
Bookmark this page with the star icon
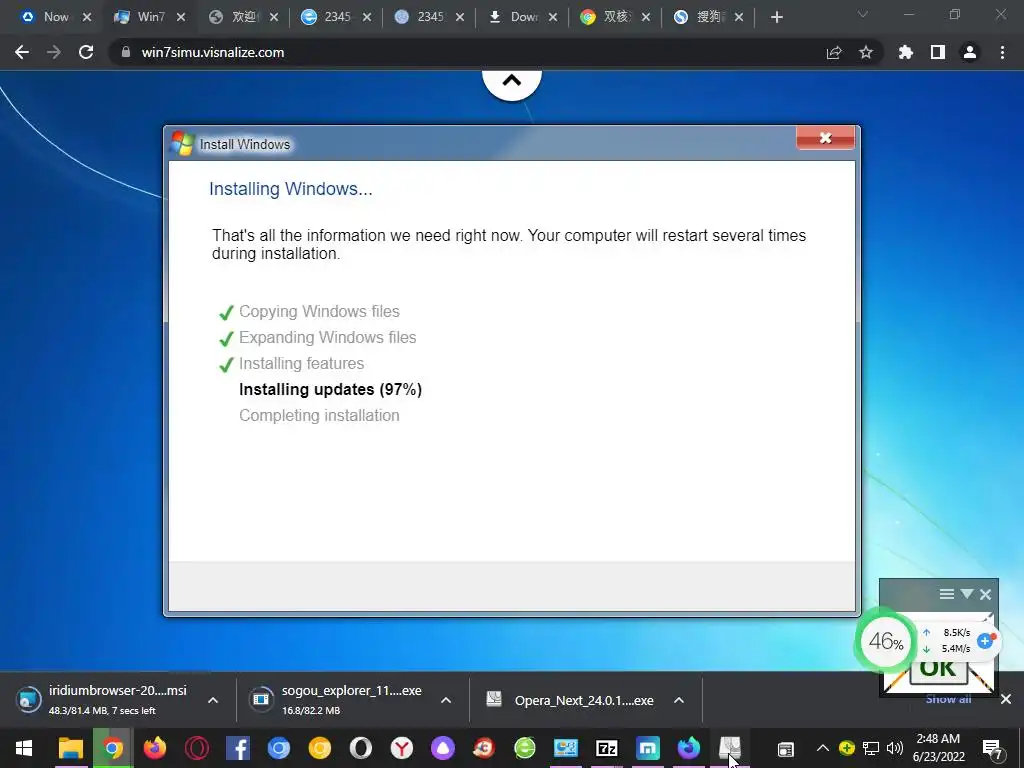[866, 52]
